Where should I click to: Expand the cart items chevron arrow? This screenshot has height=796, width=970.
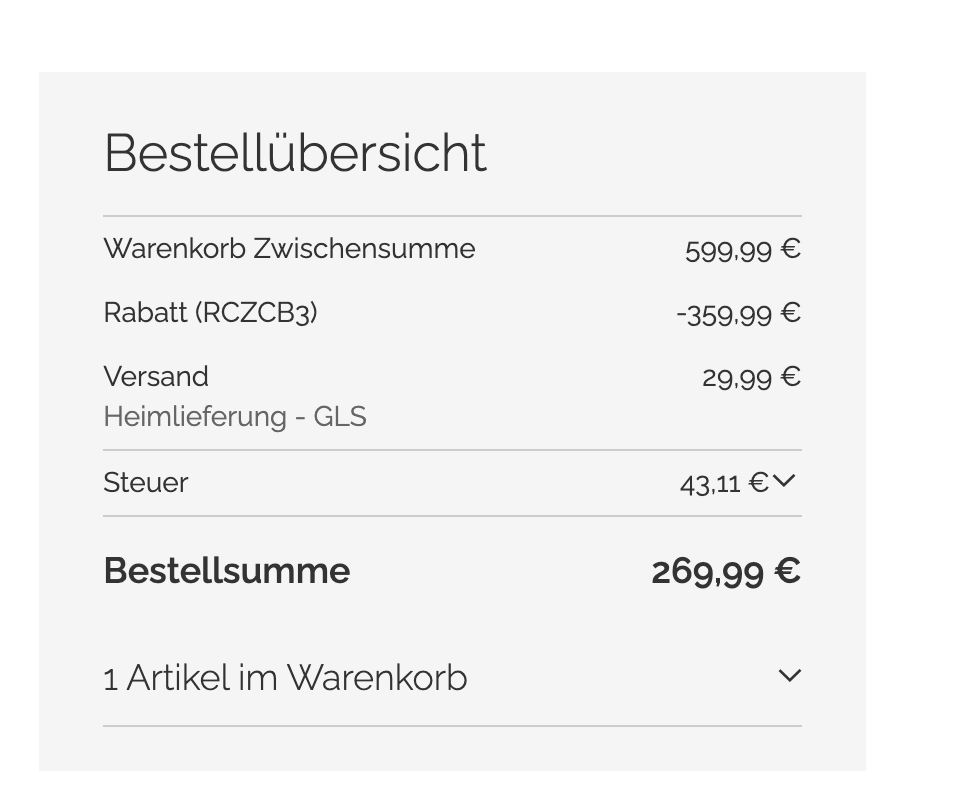[789, 677]
